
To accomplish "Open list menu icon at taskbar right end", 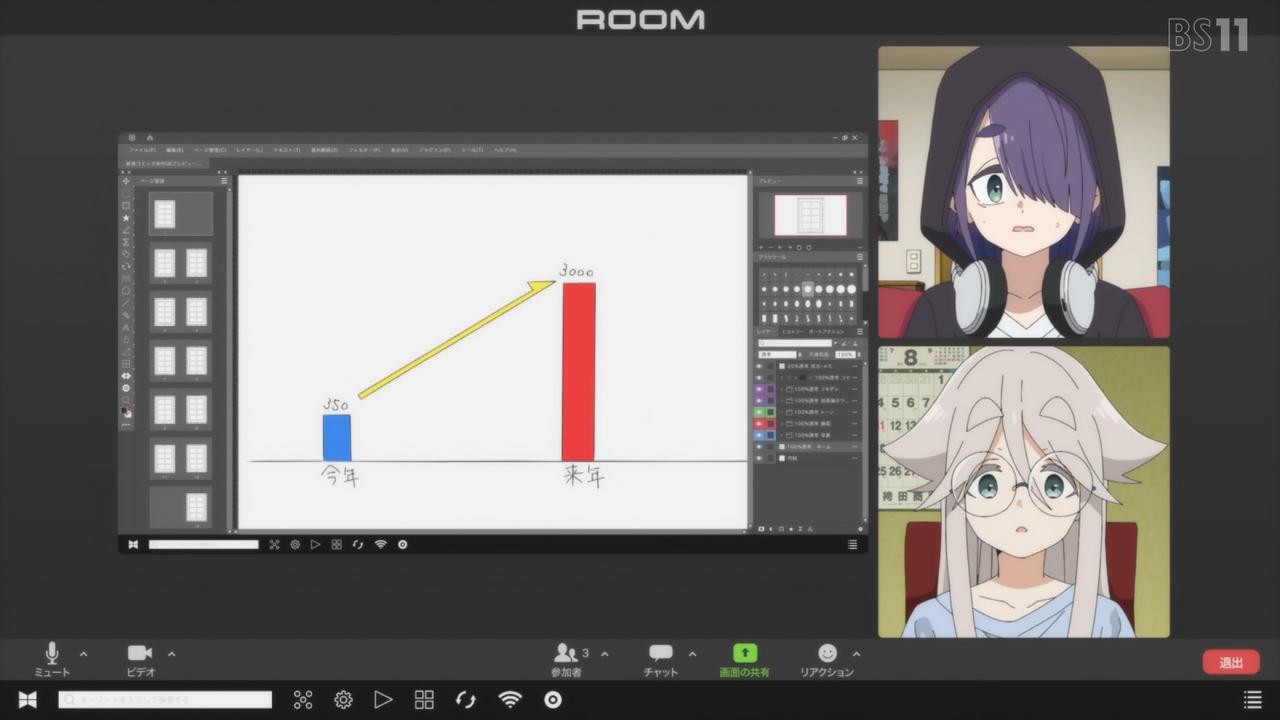I will click(1252, 700).
